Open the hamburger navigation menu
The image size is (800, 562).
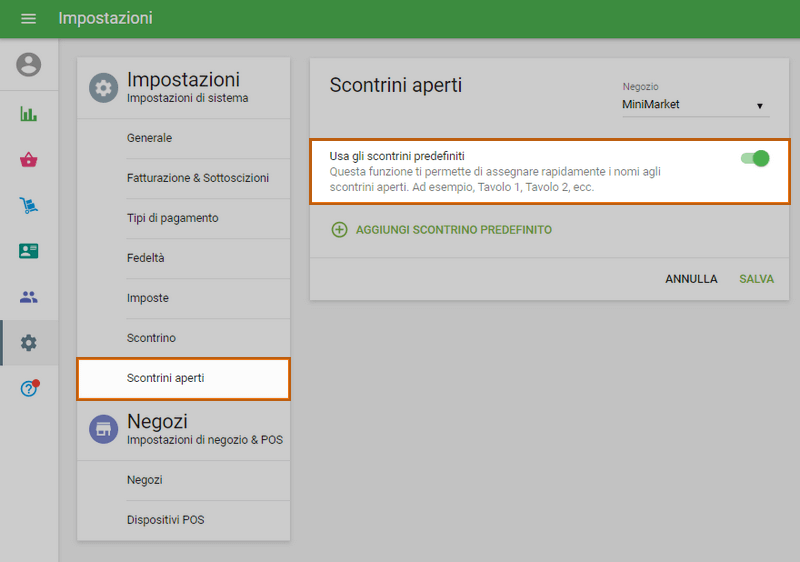click(28, 19)
